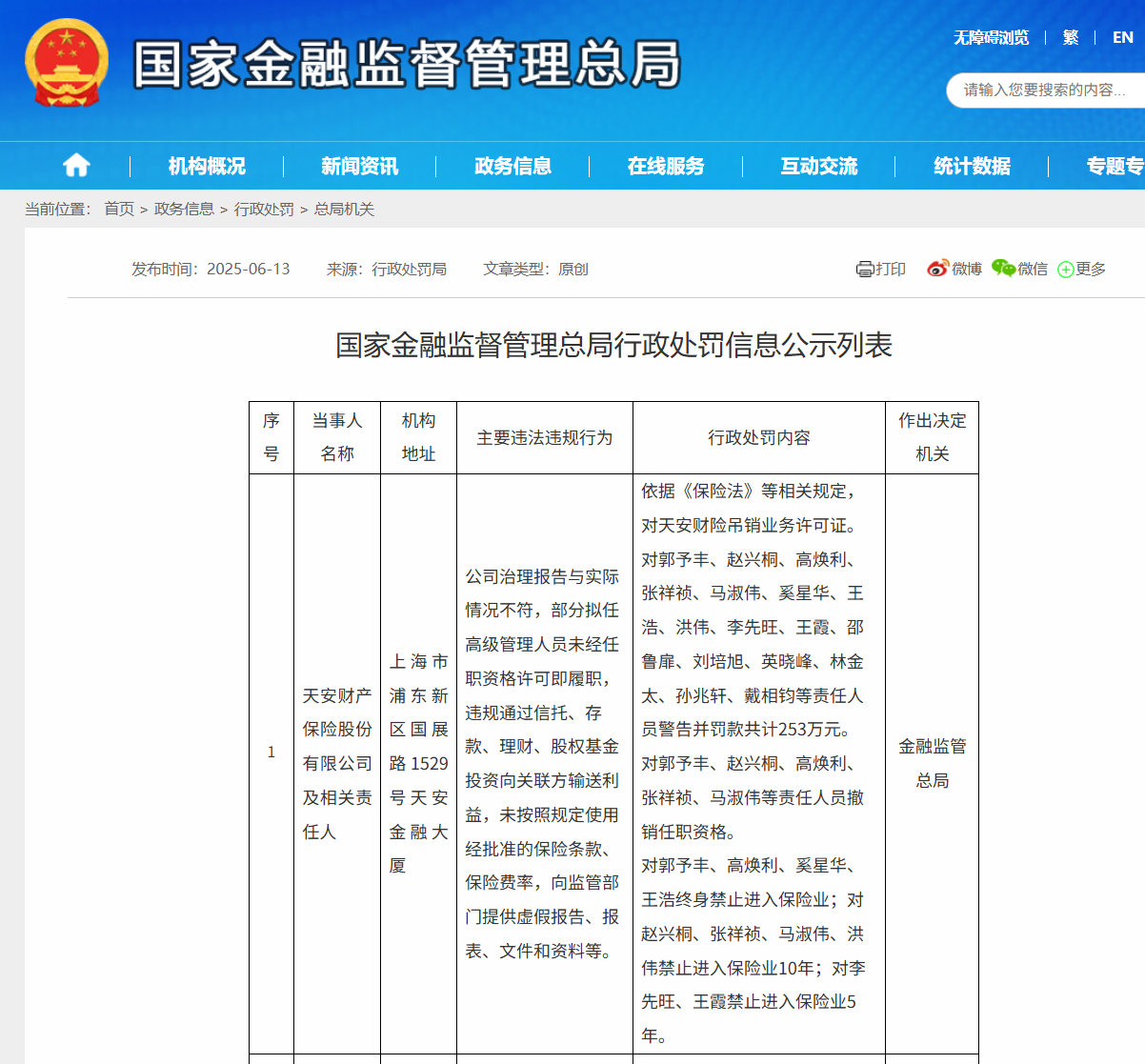Click the 依据《保险法》 penalty content cell
The height and width of the screenshot is (1064, 1145).
759,764
